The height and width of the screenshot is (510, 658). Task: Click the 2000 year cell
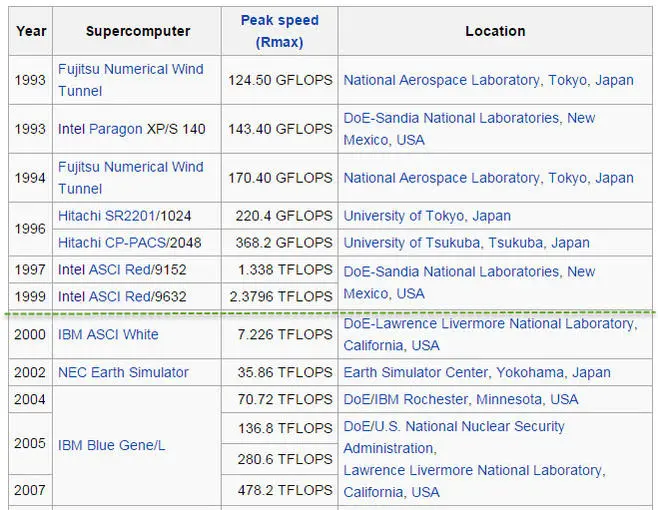31,335
